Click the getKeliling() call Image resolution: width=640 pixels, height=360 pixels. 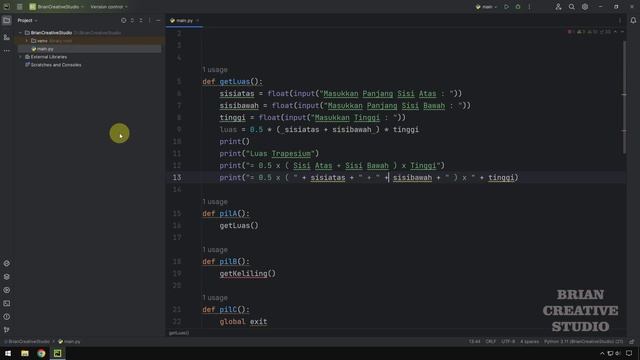click(247, 273)
